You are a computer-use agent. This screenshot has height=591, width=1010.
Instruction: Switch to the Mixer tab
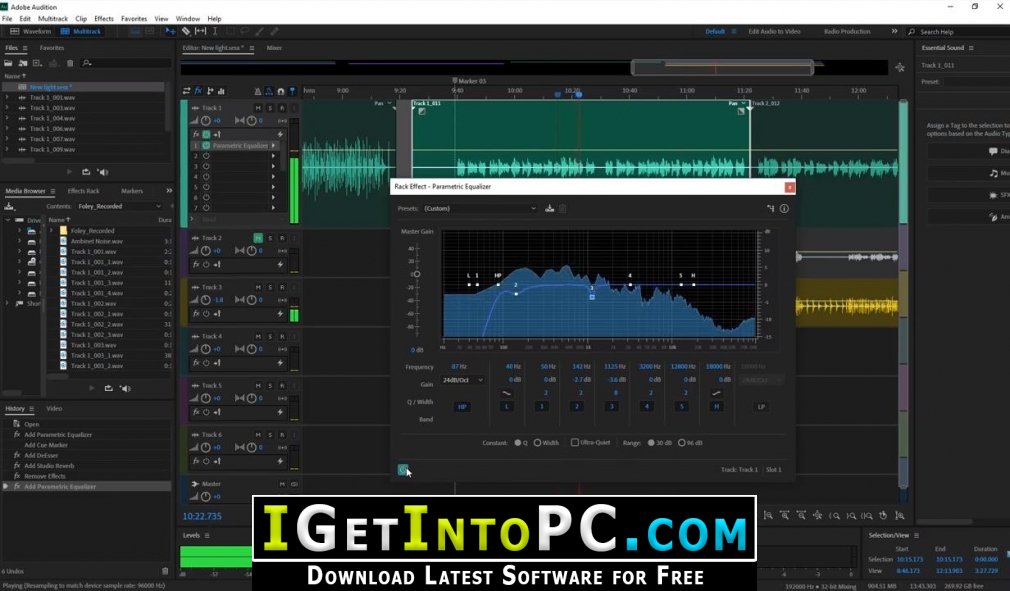pyautogui.click(x=274, y=48)
